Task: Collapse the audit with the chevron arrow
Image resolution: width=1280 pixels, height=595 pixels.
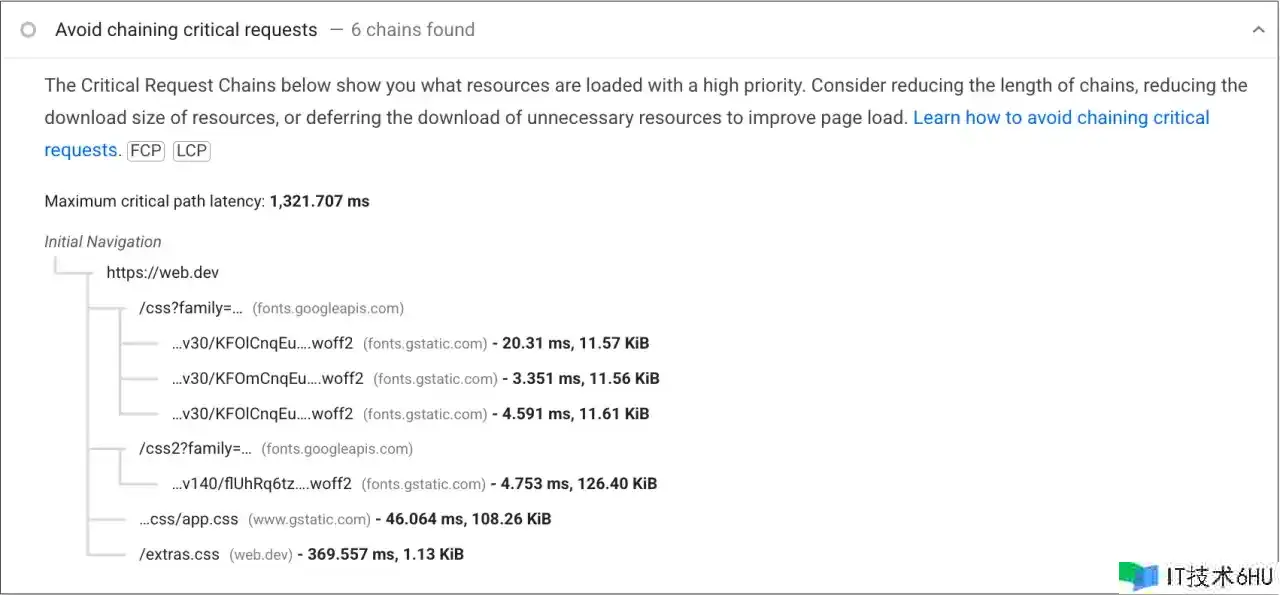Action: 1258,30
